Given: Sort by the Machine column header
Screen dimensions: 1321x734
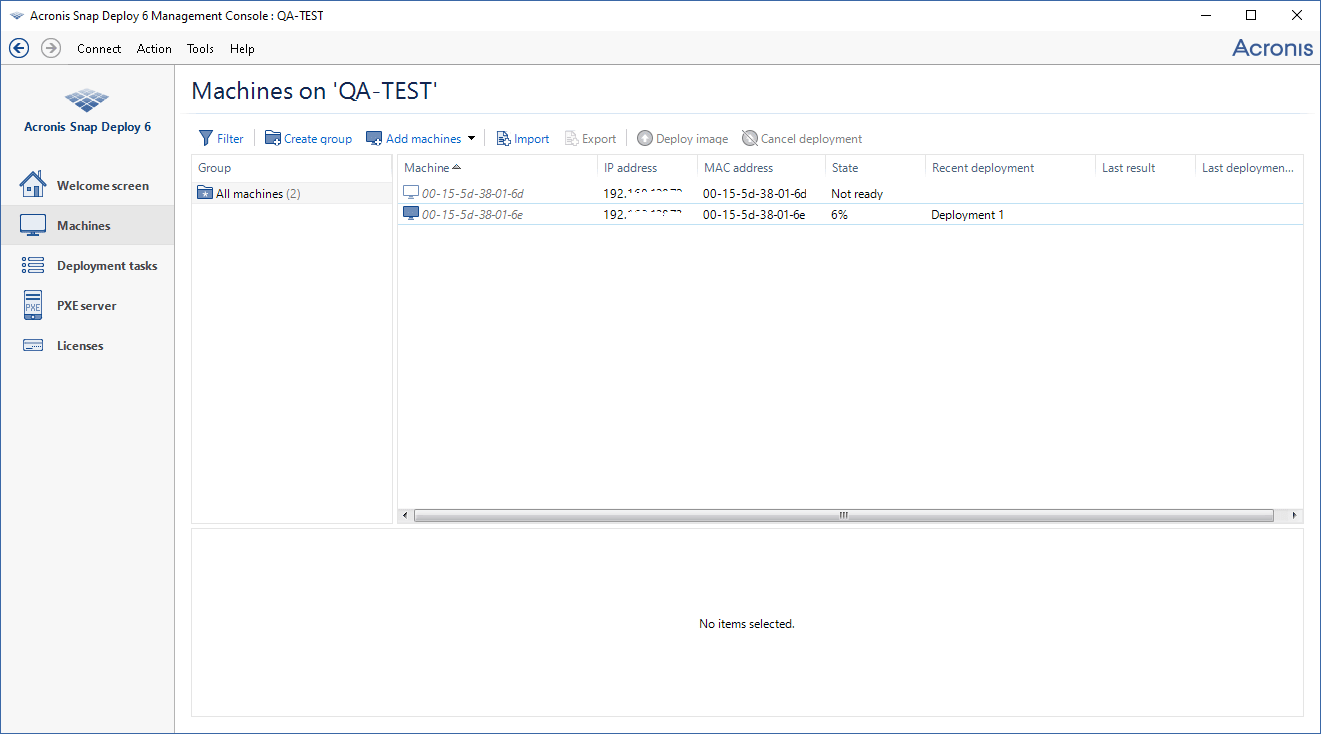Looking at the screenshot, I should [427, 168].
